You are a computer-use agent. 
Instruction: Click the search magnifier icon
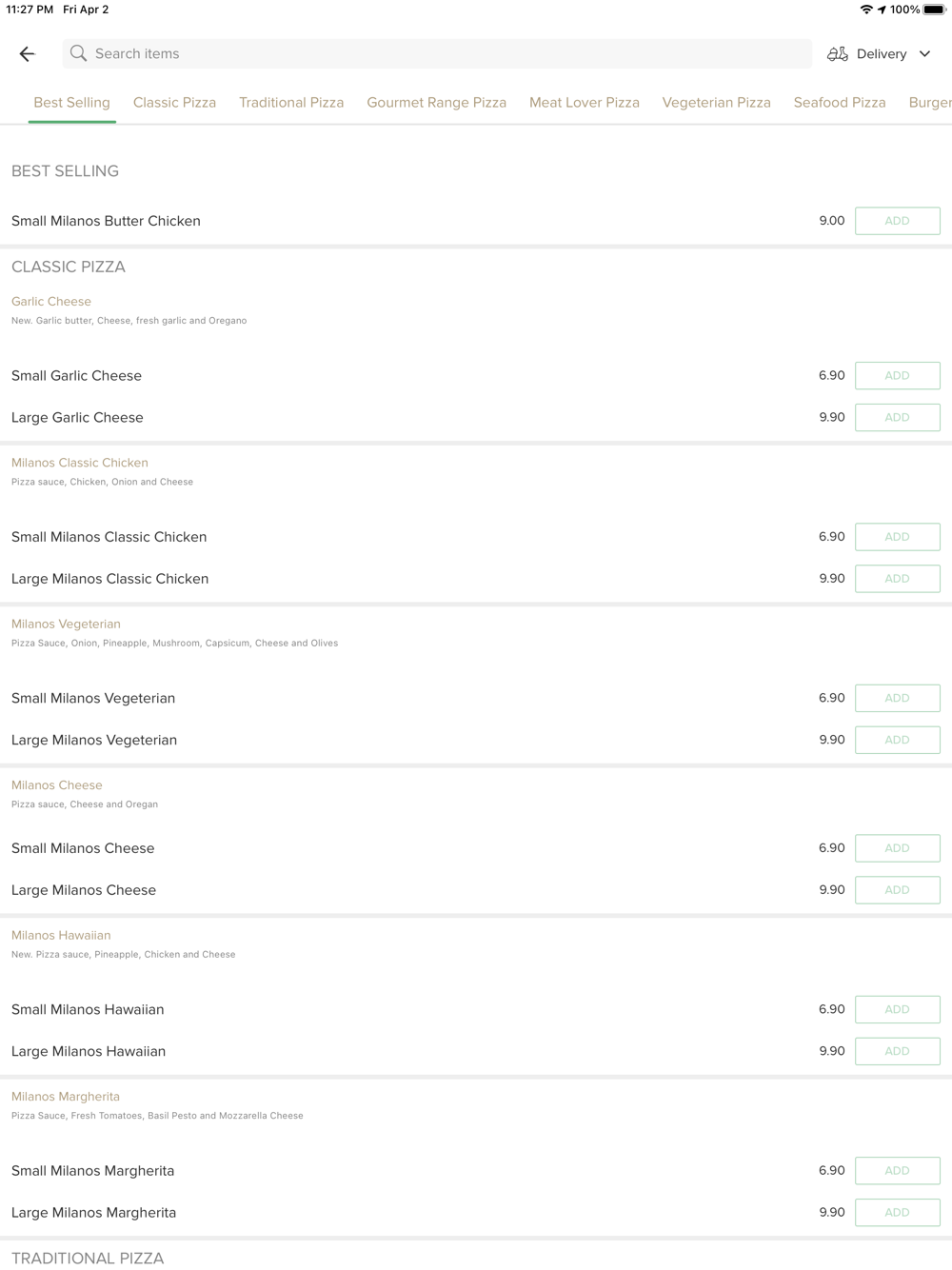(78, 53)
